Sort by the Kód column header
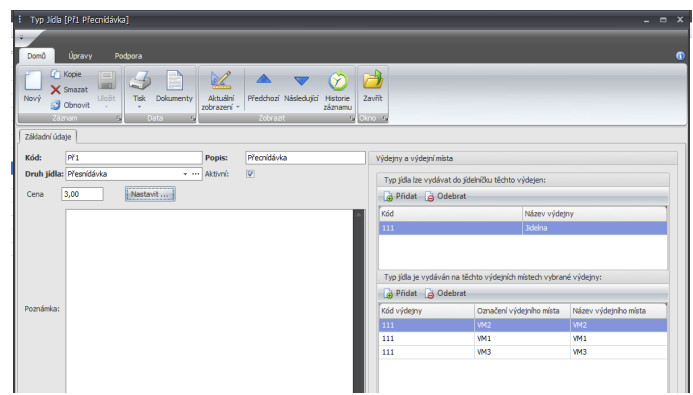693x395 pixels. 450,214
